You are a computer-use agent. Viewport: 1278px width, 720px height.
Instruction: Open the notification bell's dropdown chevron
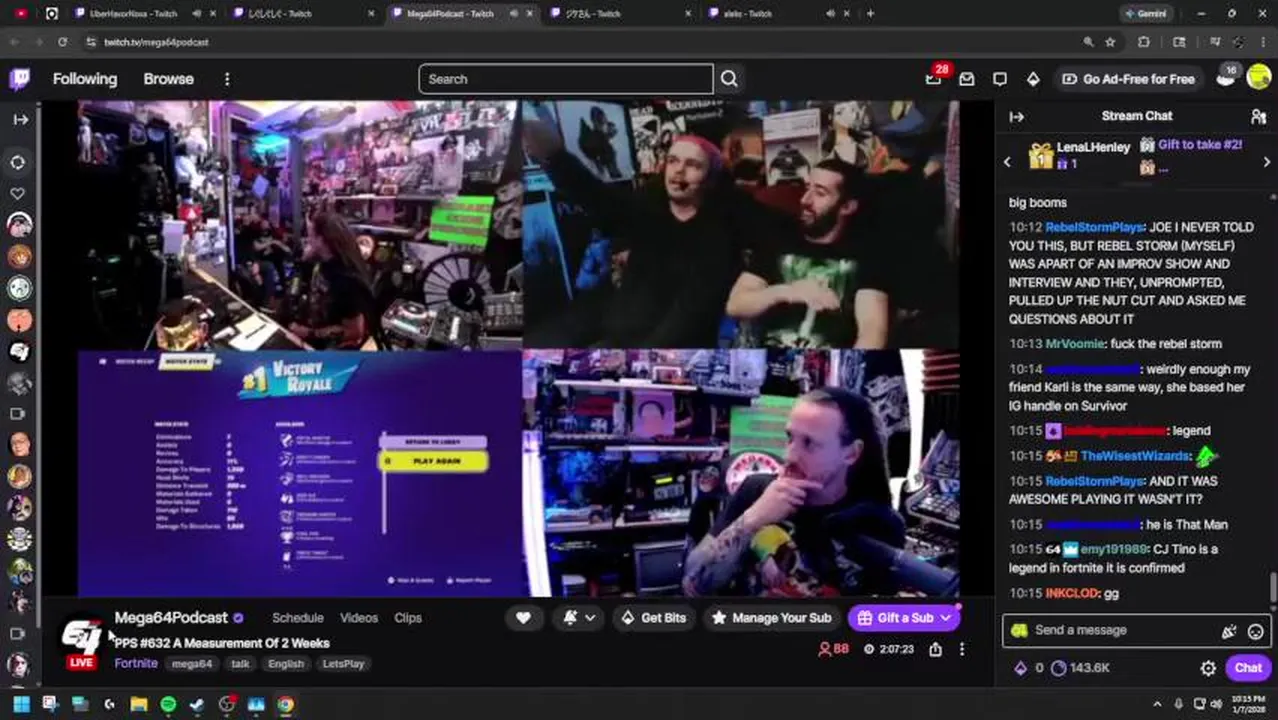tap(590, 618)
